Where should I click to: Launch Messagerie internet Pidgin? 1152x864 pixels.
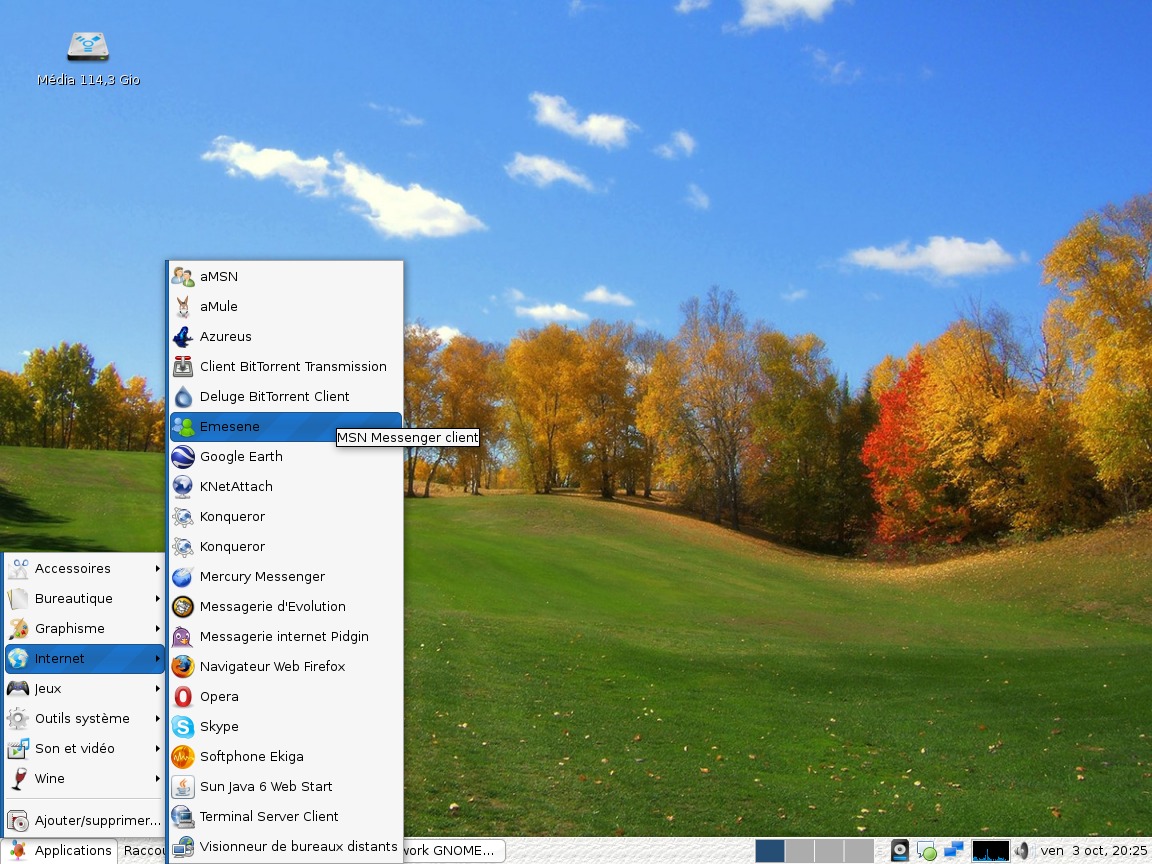pos(286,637)
